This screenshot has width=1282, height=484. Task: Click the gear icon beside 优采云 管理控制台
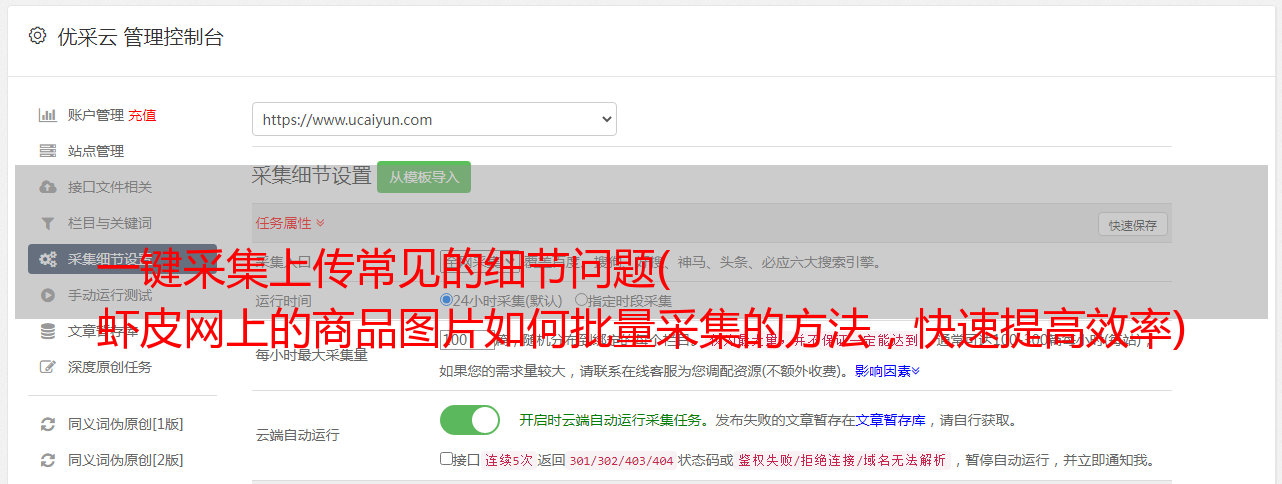click(37, 36)
